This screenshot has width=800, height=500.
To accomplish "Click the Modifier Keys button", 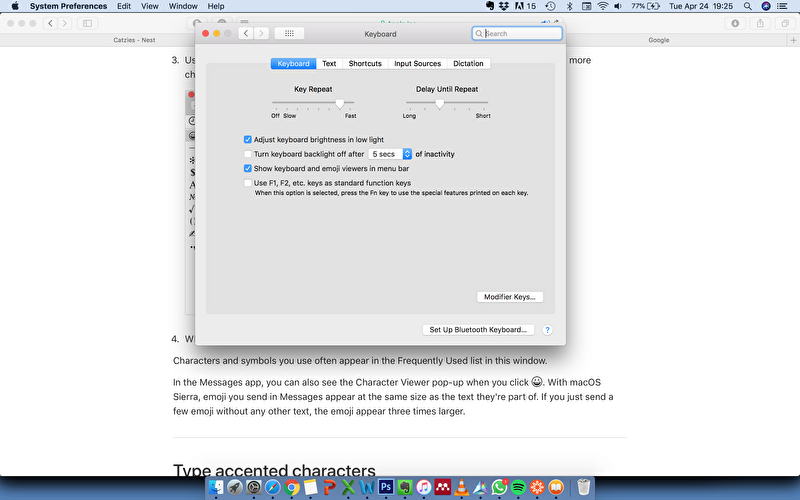I will (x=509, y=297).
